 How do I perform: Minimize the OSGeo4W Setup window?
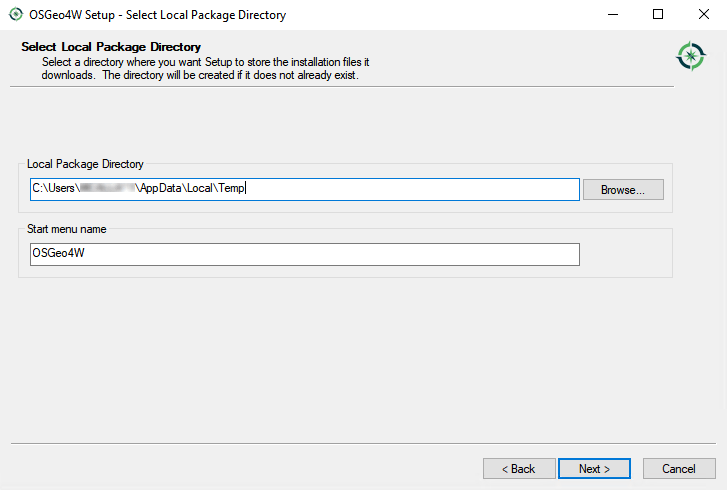611,15
